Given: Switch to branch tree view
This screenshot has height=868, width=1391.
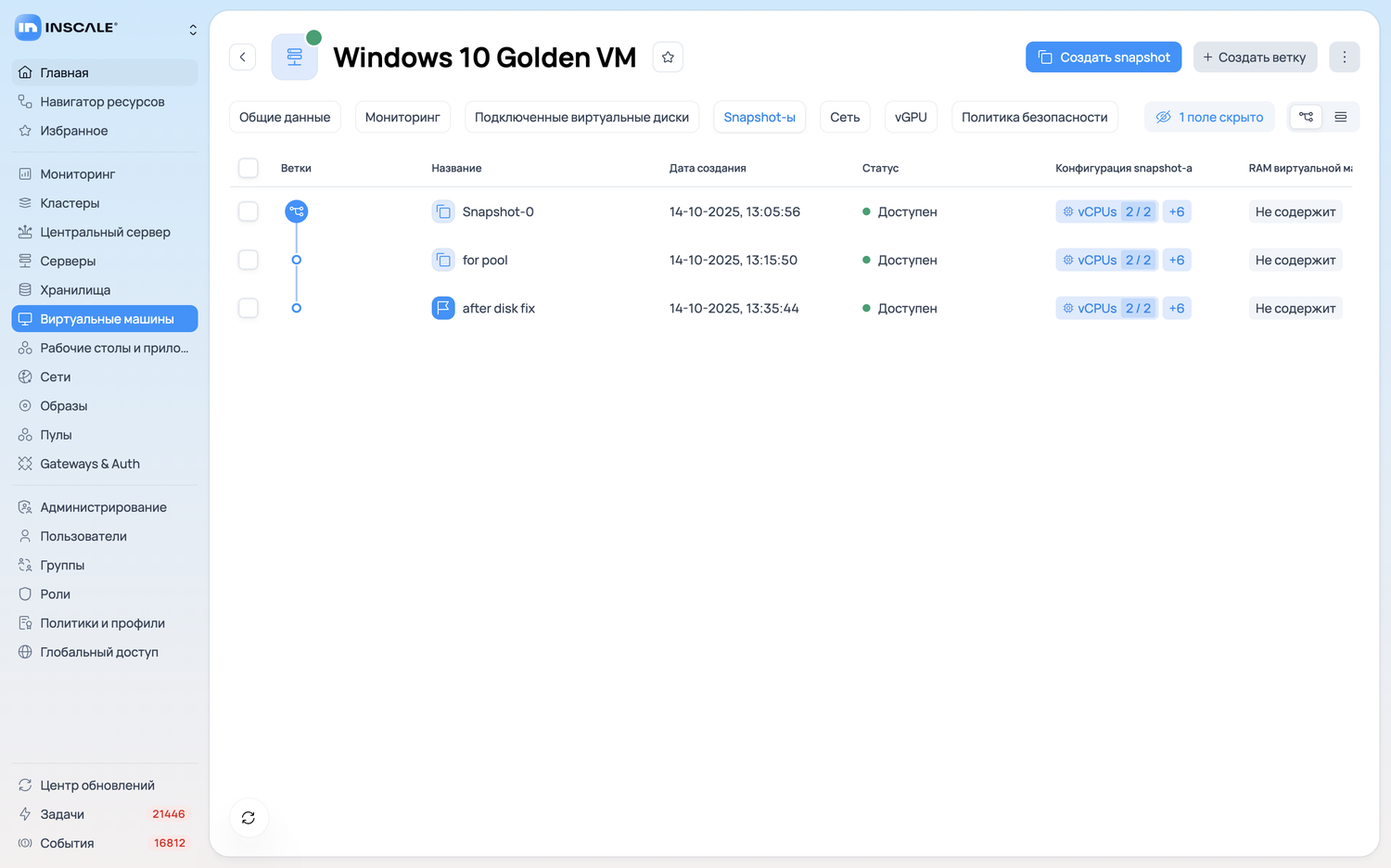Looking at the screenshot, I should coord(1306,117).
